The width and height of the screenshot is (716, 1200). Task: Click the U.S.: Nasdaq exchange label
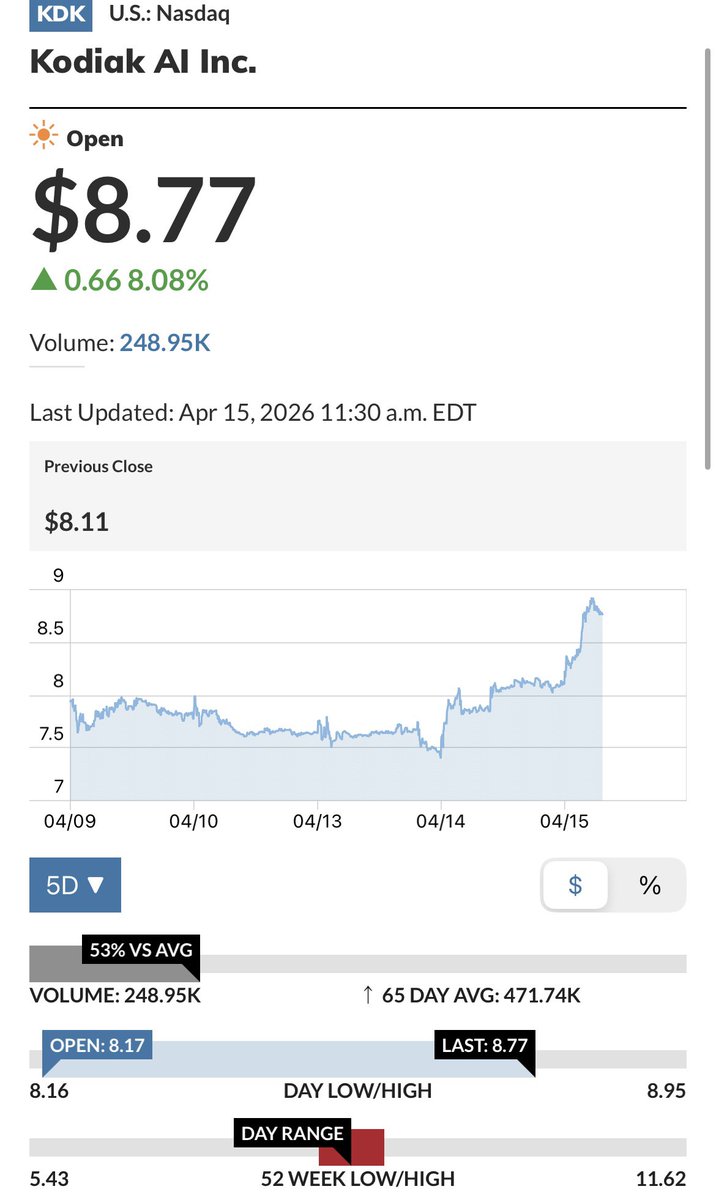[169, 14]
